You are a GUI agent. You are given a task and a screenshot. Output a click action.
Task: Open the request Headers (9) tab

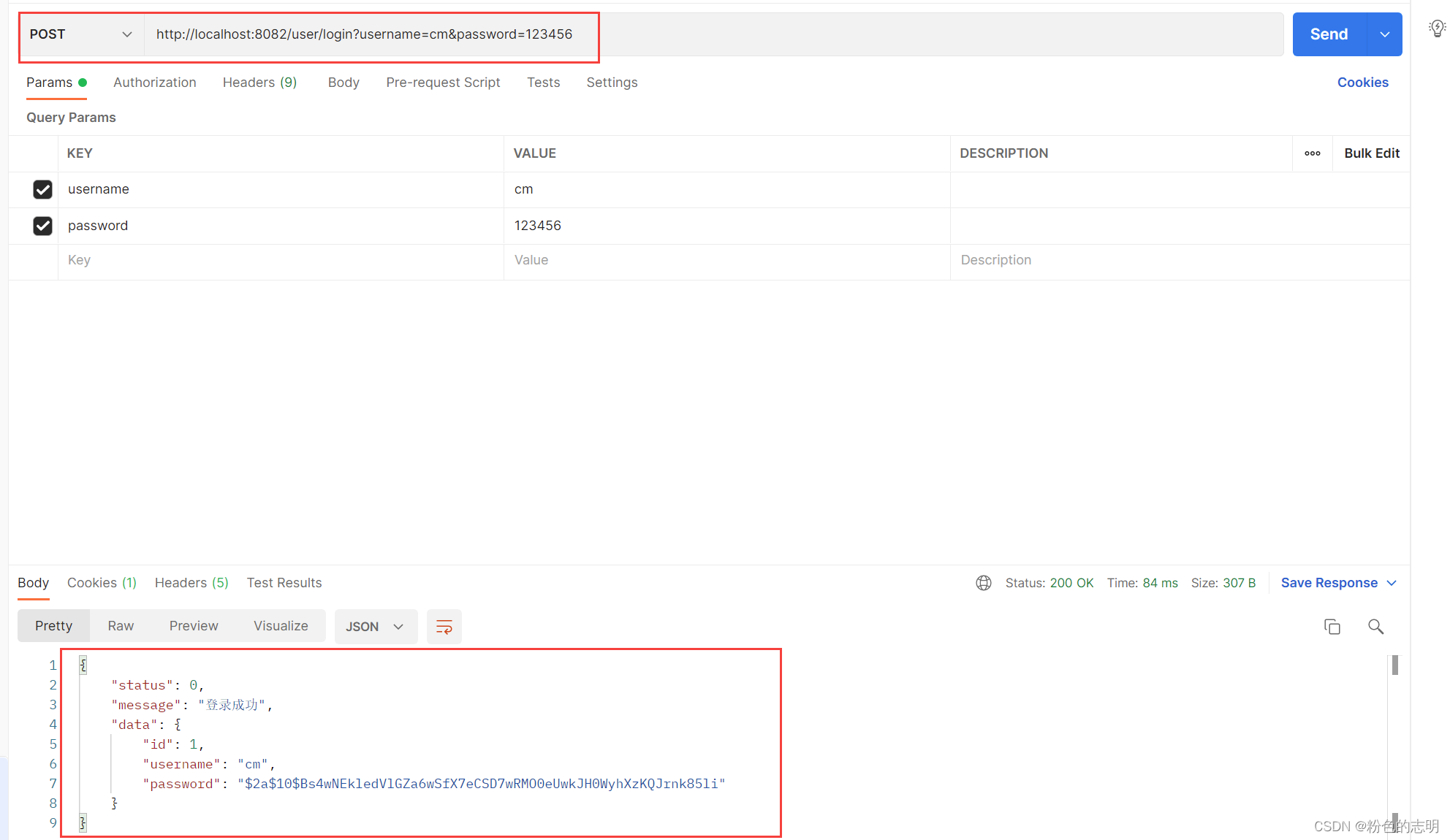click(259, 83)
